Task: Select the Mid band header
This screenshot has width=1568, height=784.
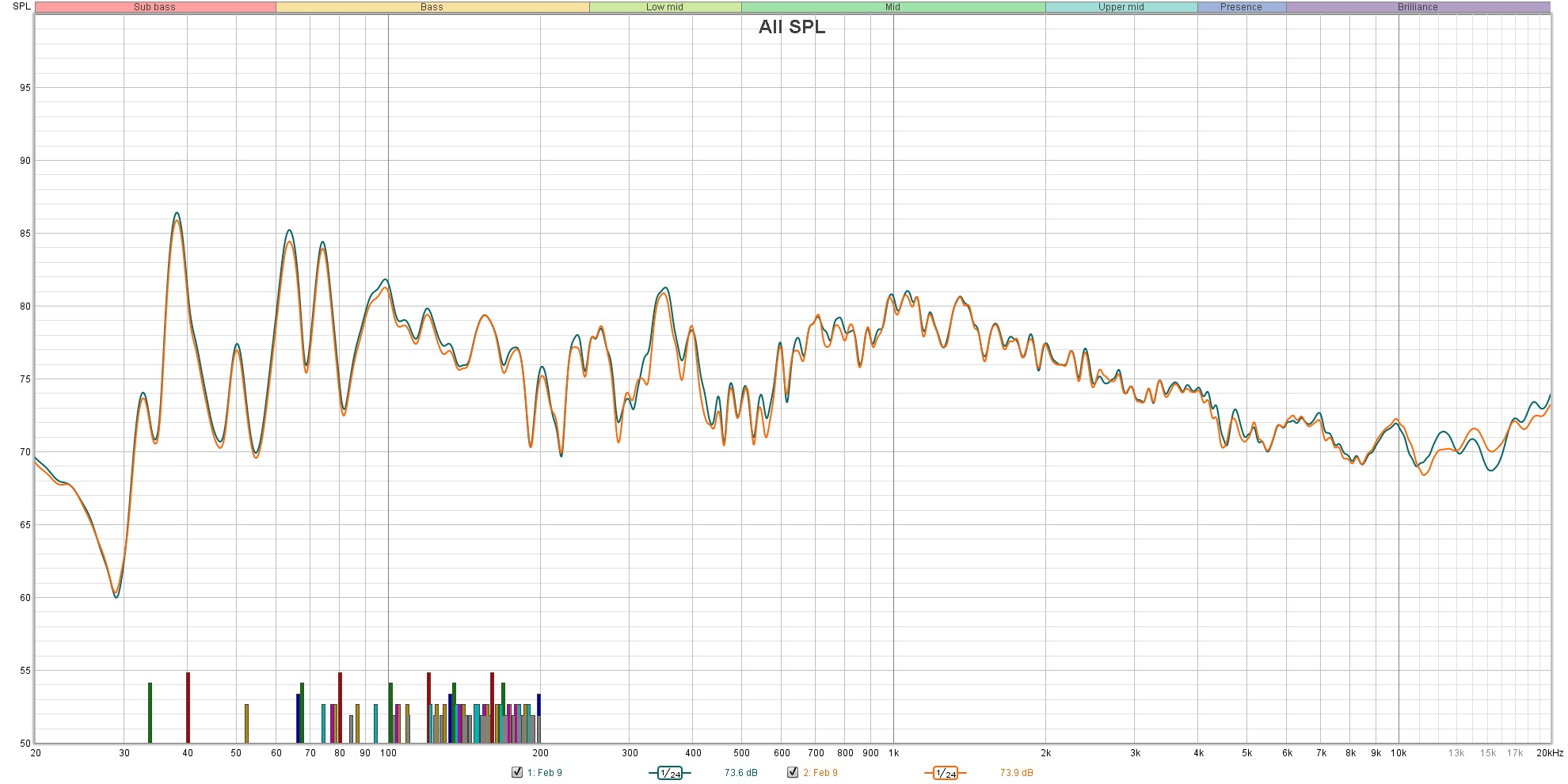Action: pos(892,7)
